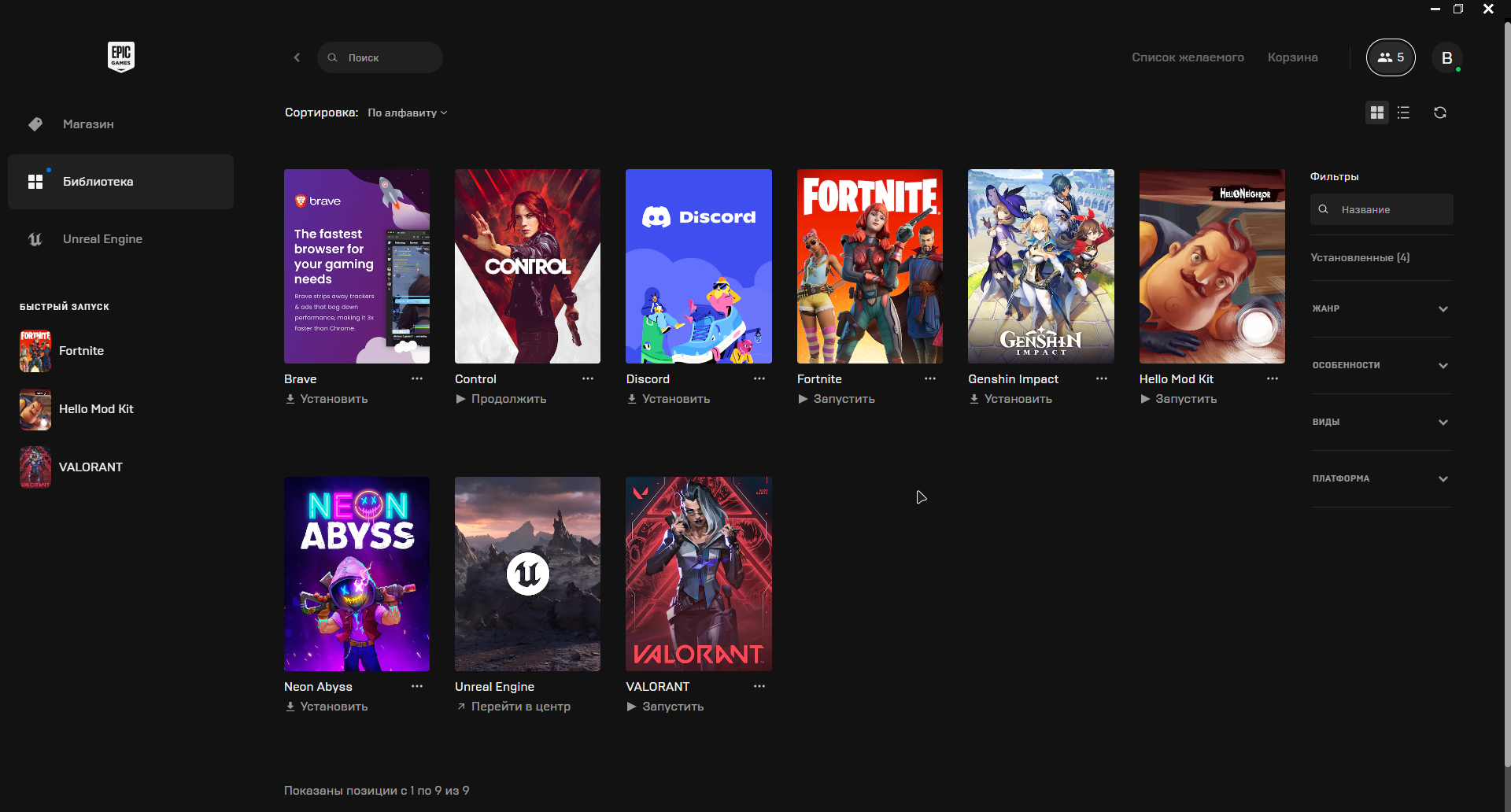This screenshot has width=1511, height=812.
Task: Open the Brave cover thumbnail
Action: [x=357, y=266]
